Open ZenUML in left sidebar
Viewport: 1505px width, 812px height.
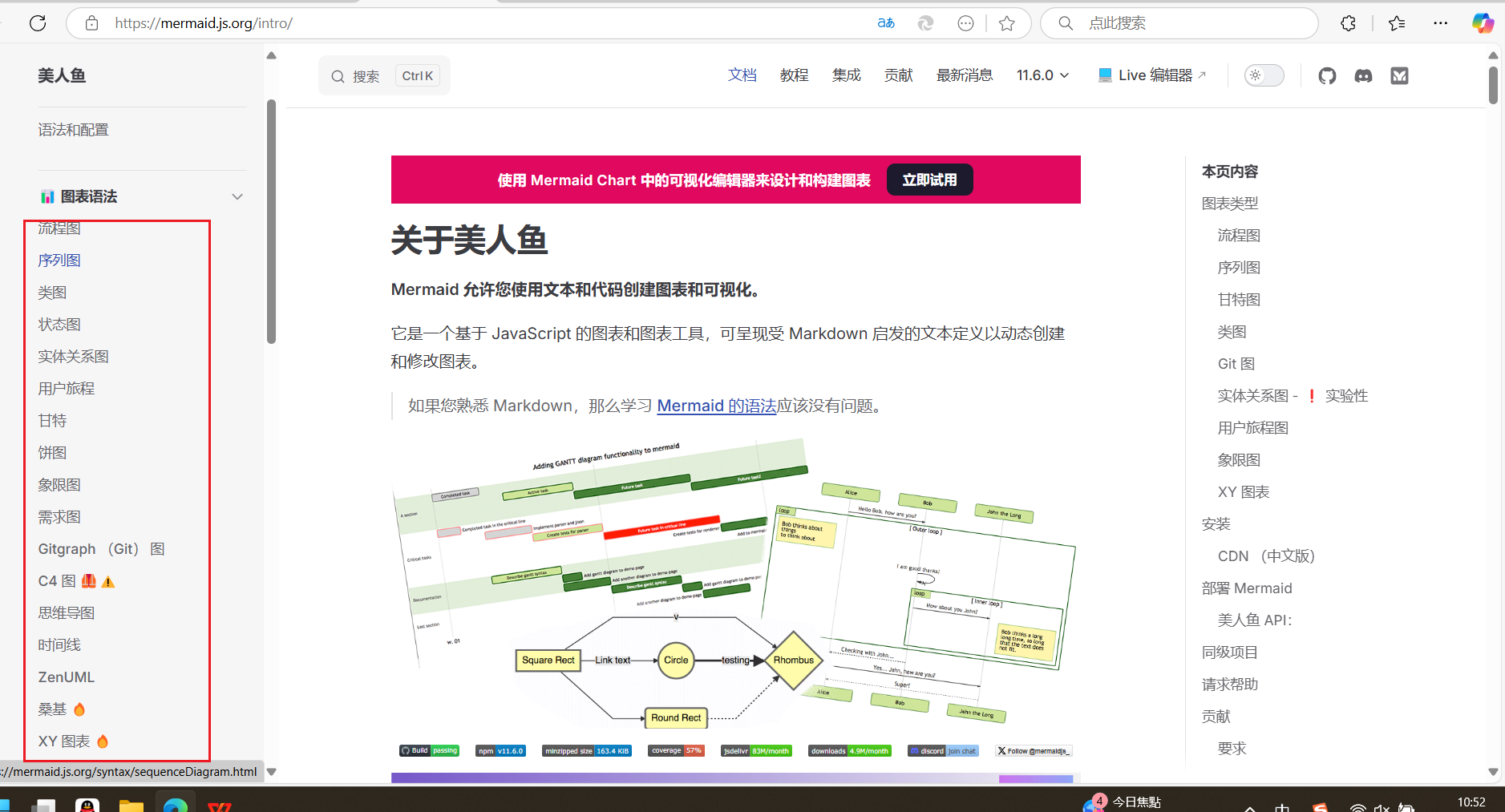(x=67, y=677)
